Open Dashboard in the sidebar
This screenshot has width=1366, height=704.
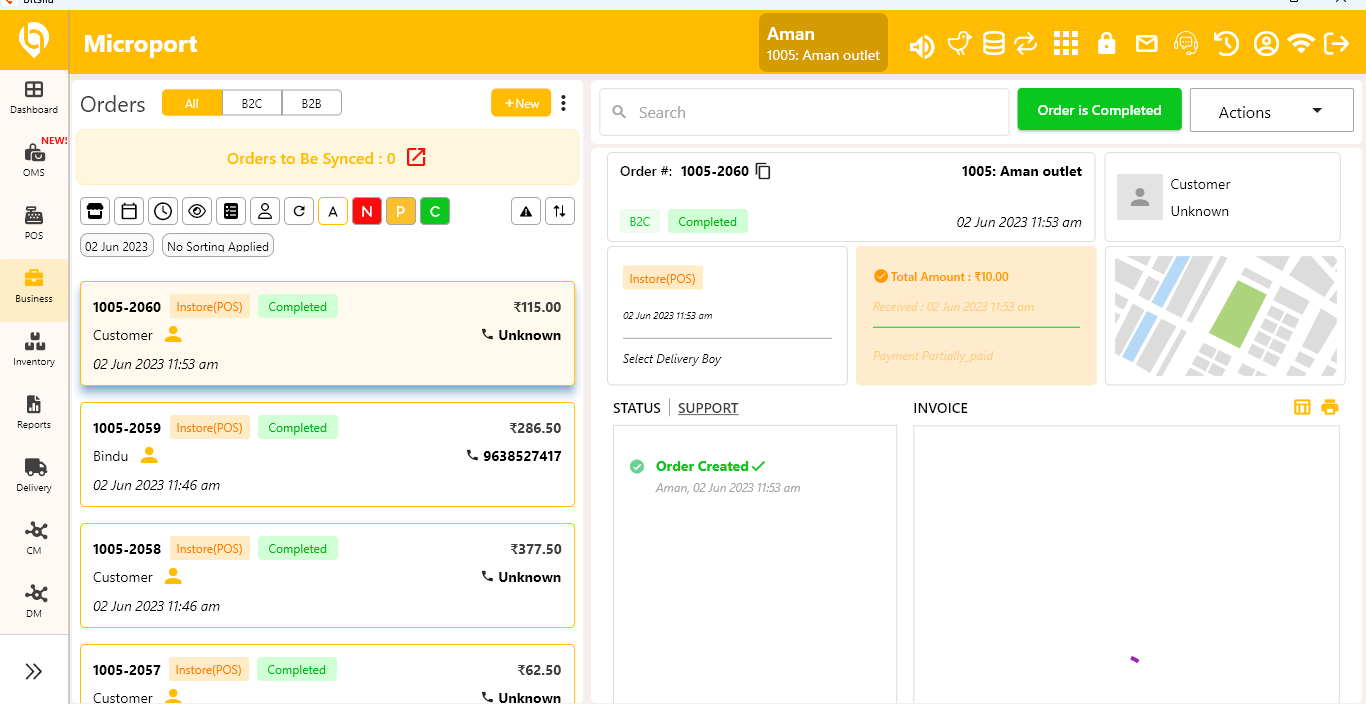point(34,97)
